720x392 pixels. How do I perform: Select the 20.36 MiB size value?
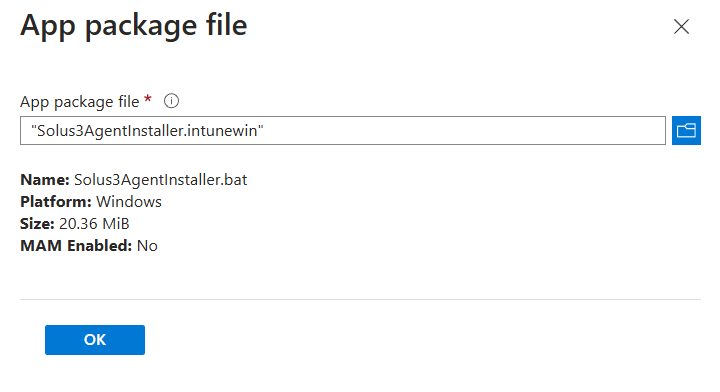(x=94, y=224)
